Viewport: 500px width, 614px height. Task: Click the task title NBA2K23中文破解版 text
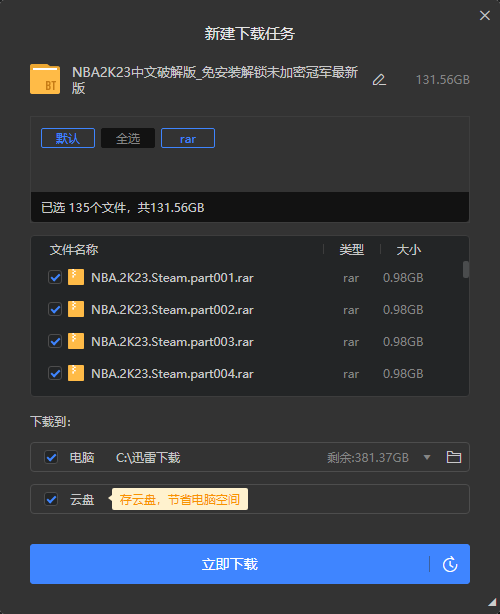click(x=215, y=80)
